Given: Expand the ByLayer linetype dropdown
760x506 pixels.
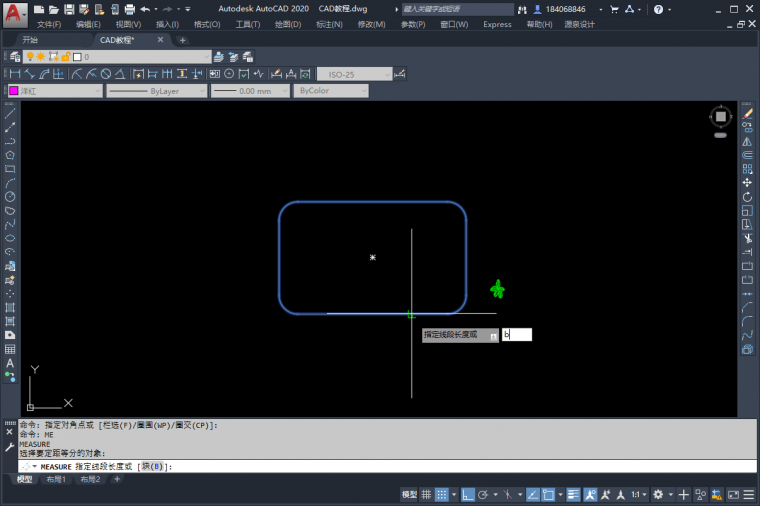Looking at the screenshot, I should pos(155,91).
